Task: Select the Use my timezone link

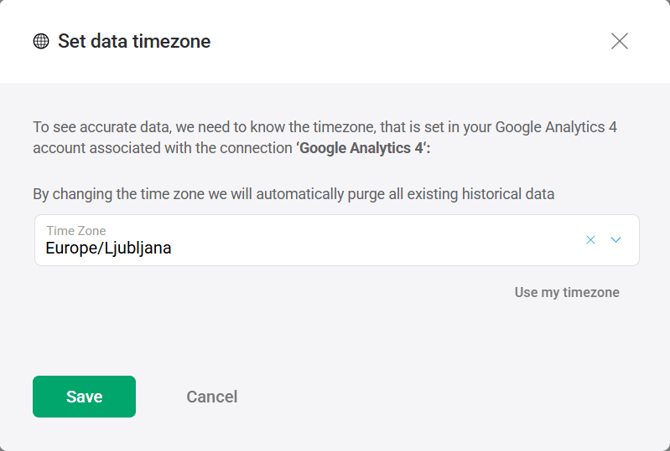Action: [x=567, y=292]
